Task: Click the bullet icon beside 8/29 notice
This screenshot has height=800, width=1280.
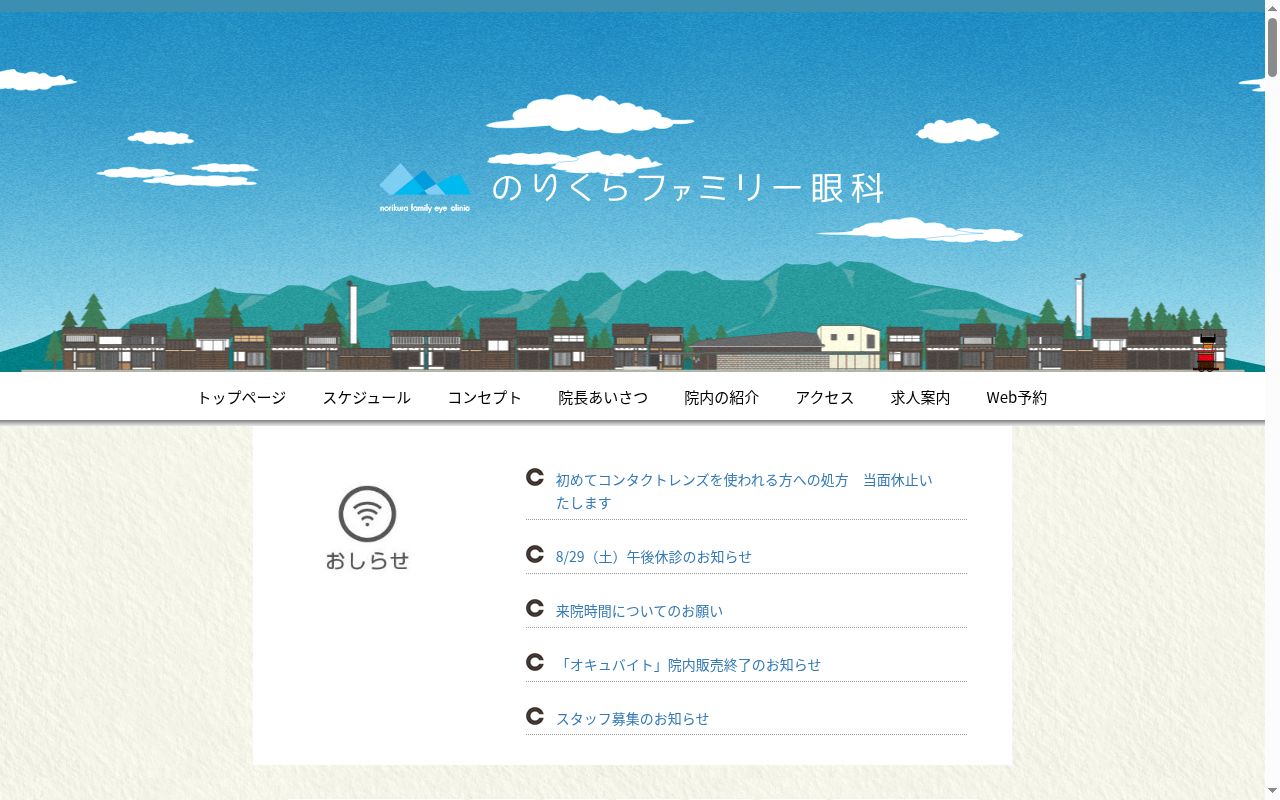Action: coord(535,554)
